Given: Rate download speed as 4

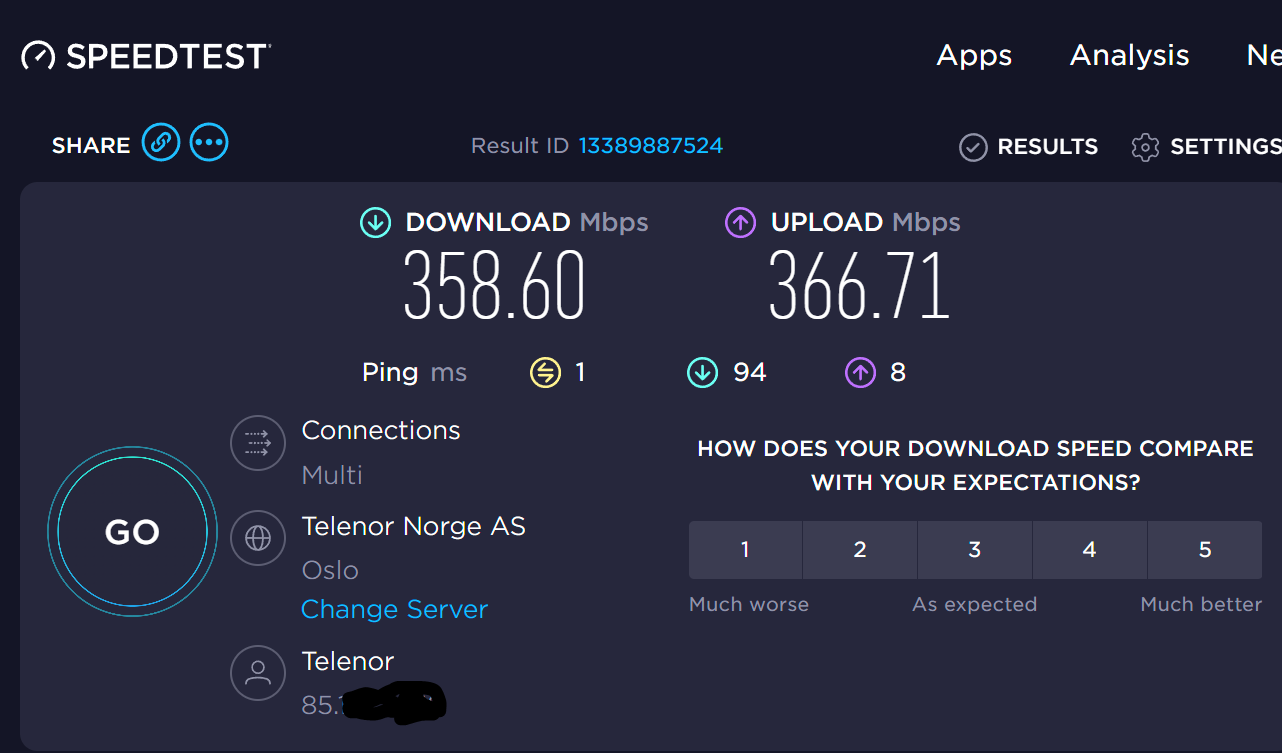Looking at the screenshot, I should [1090, 549].
